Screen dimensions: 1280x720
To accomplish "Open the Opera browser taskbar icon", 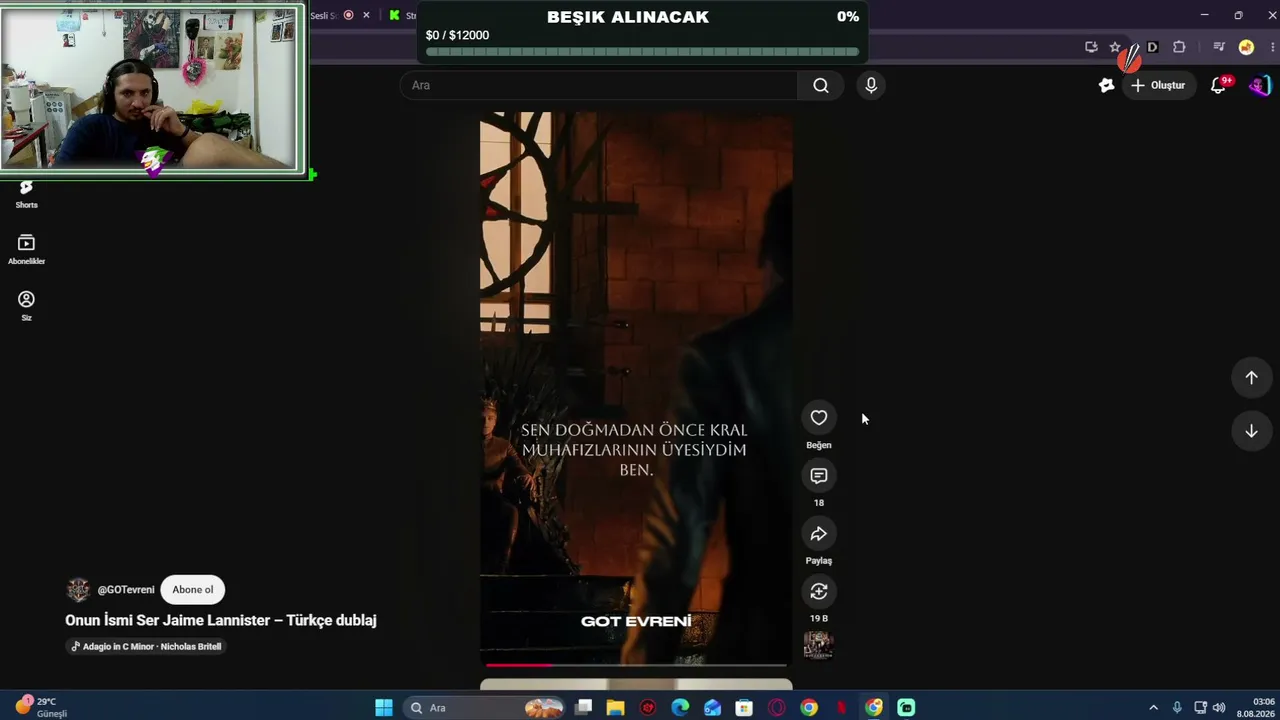I will pos(777,708).
